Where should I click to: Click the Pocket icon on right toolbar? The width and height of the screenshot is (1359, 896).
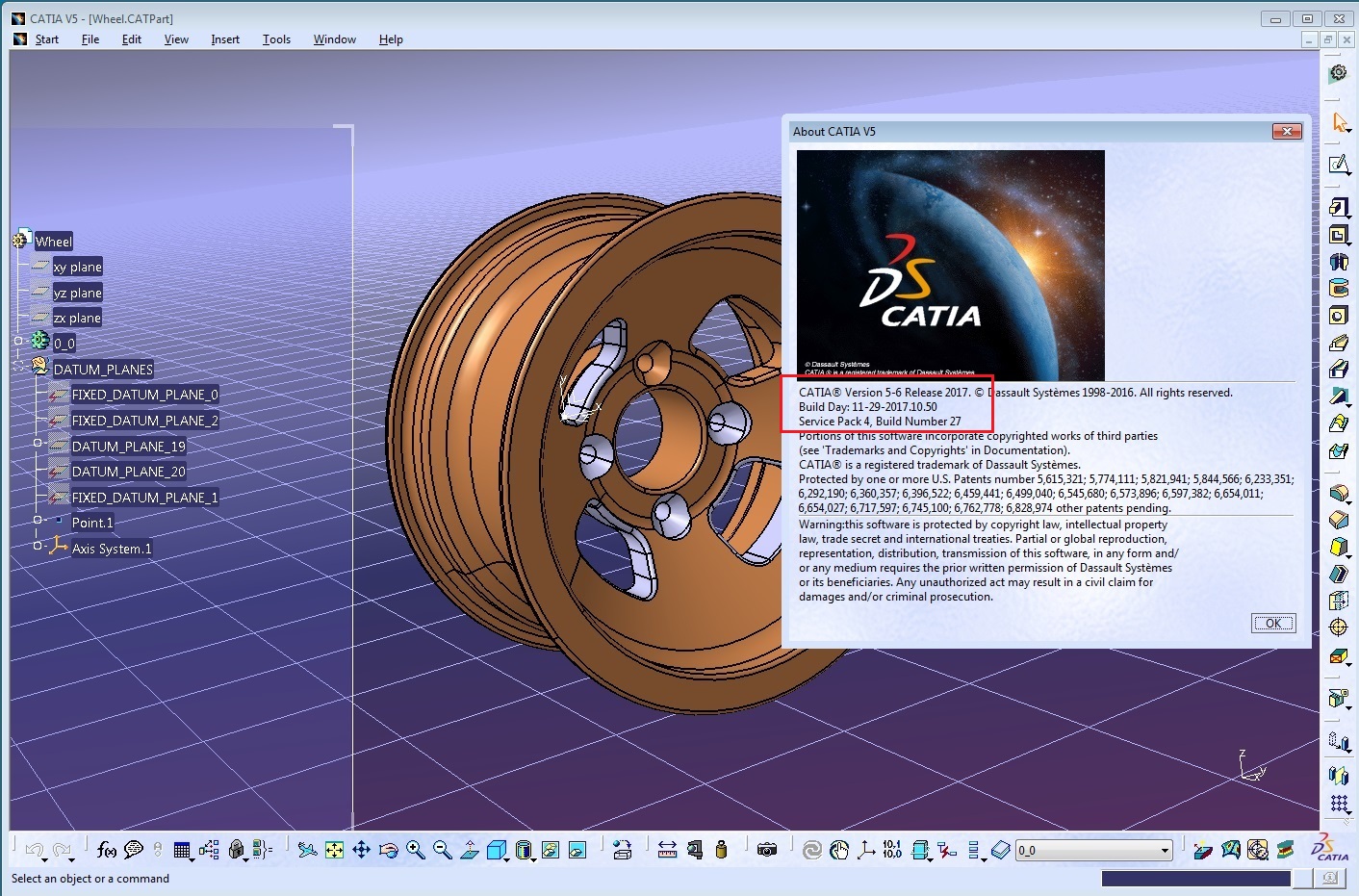[1339, 234]
